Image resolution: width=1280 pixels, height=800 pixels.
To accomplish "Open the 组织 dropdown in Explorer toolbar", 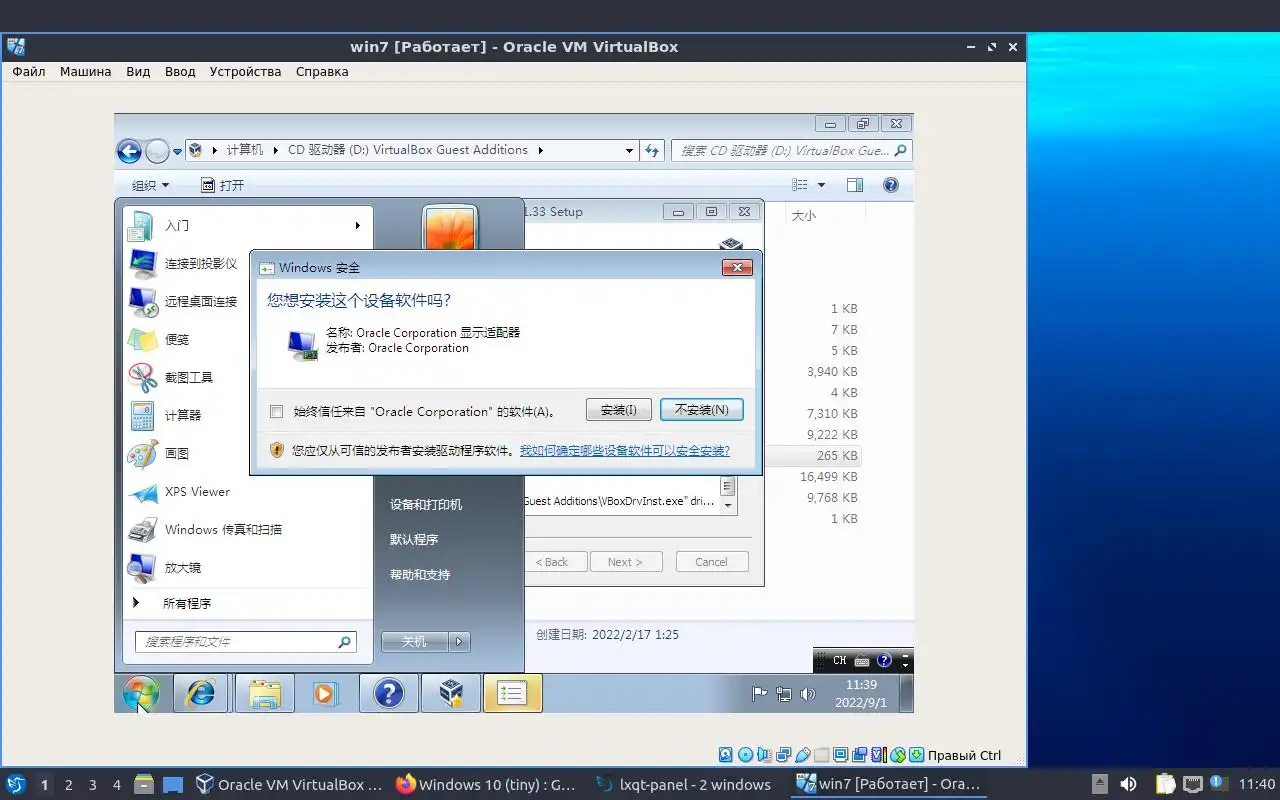I will pos(151,185).
